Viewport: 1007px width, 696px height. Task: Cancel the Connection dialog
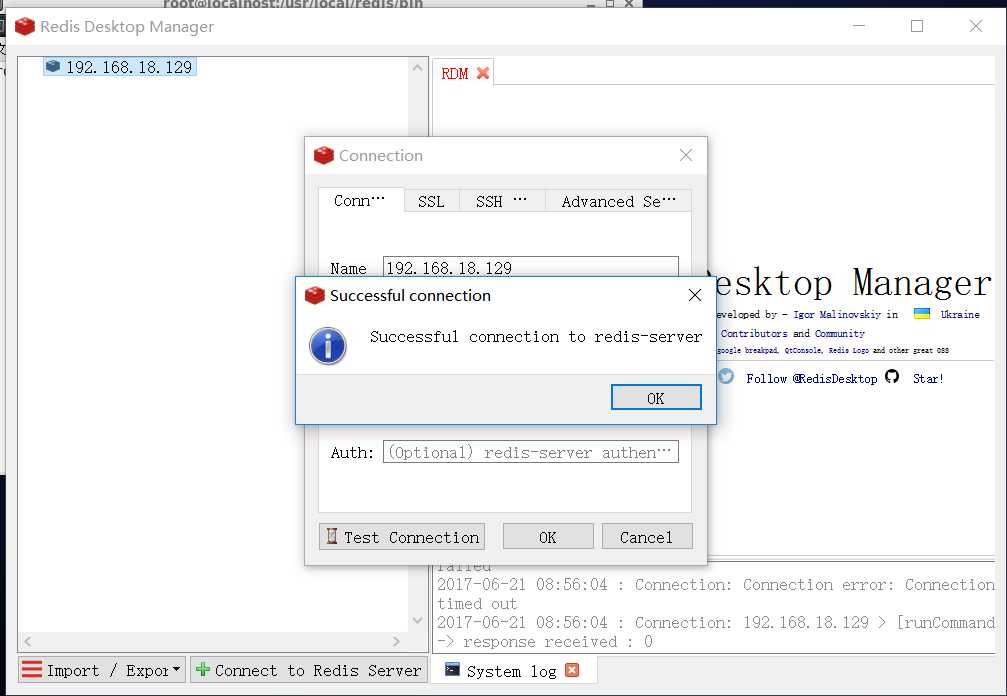(647, 537)
